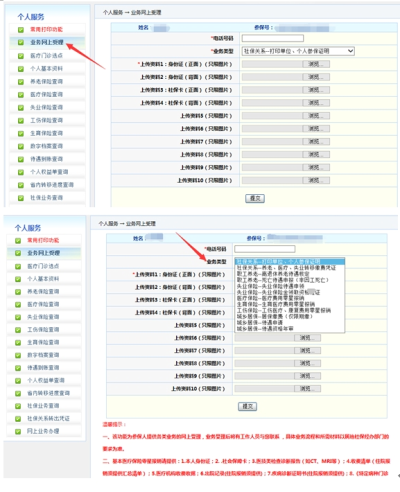Screen dimensions: 400x492
Task: Click 电话号码 input field above the open dropdown
Action: pos(265,249)
